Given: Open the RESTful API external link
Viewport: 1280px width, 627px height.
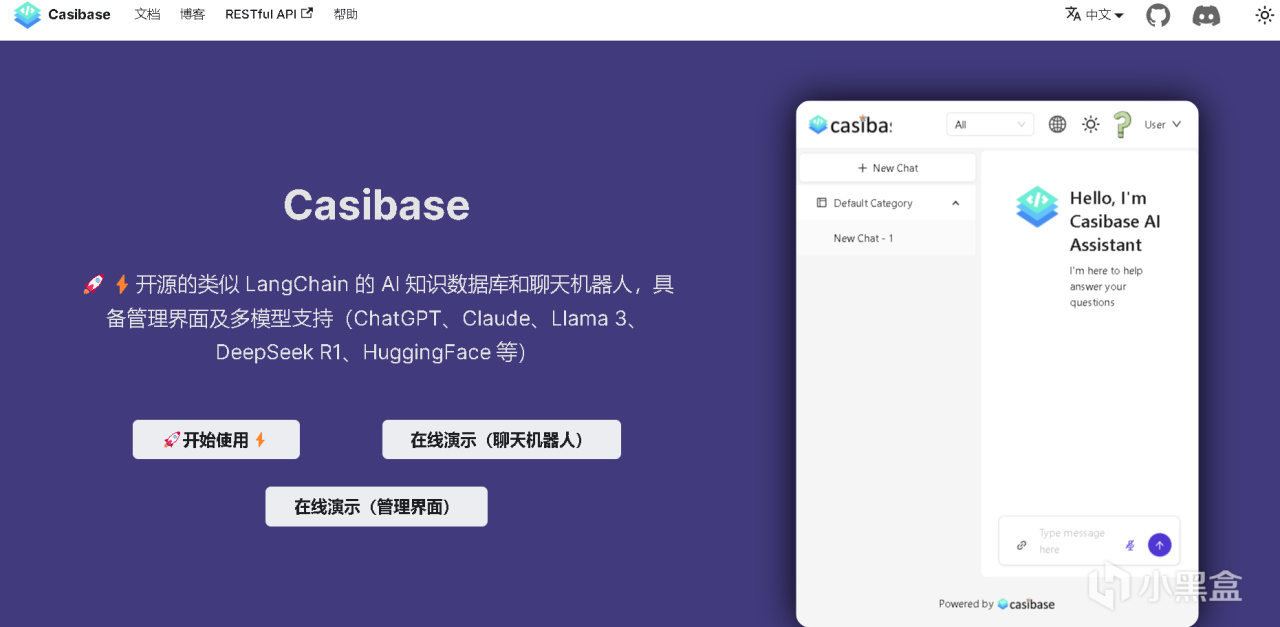Looking at the screenshot, I should pos(269,14).
